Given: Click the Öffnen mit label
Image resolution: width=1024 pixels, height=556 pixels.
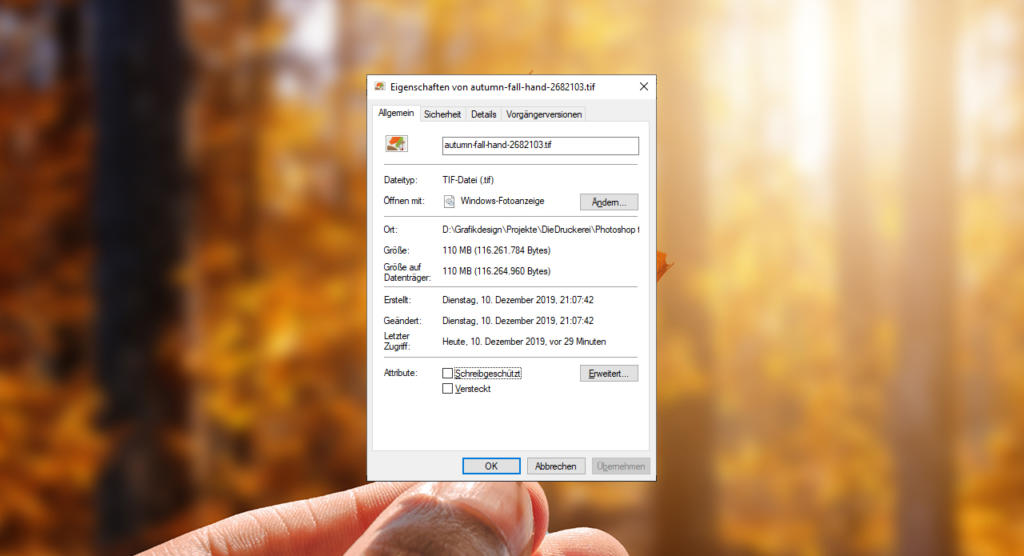Looking at the screenshot, I should click(404, 201).
